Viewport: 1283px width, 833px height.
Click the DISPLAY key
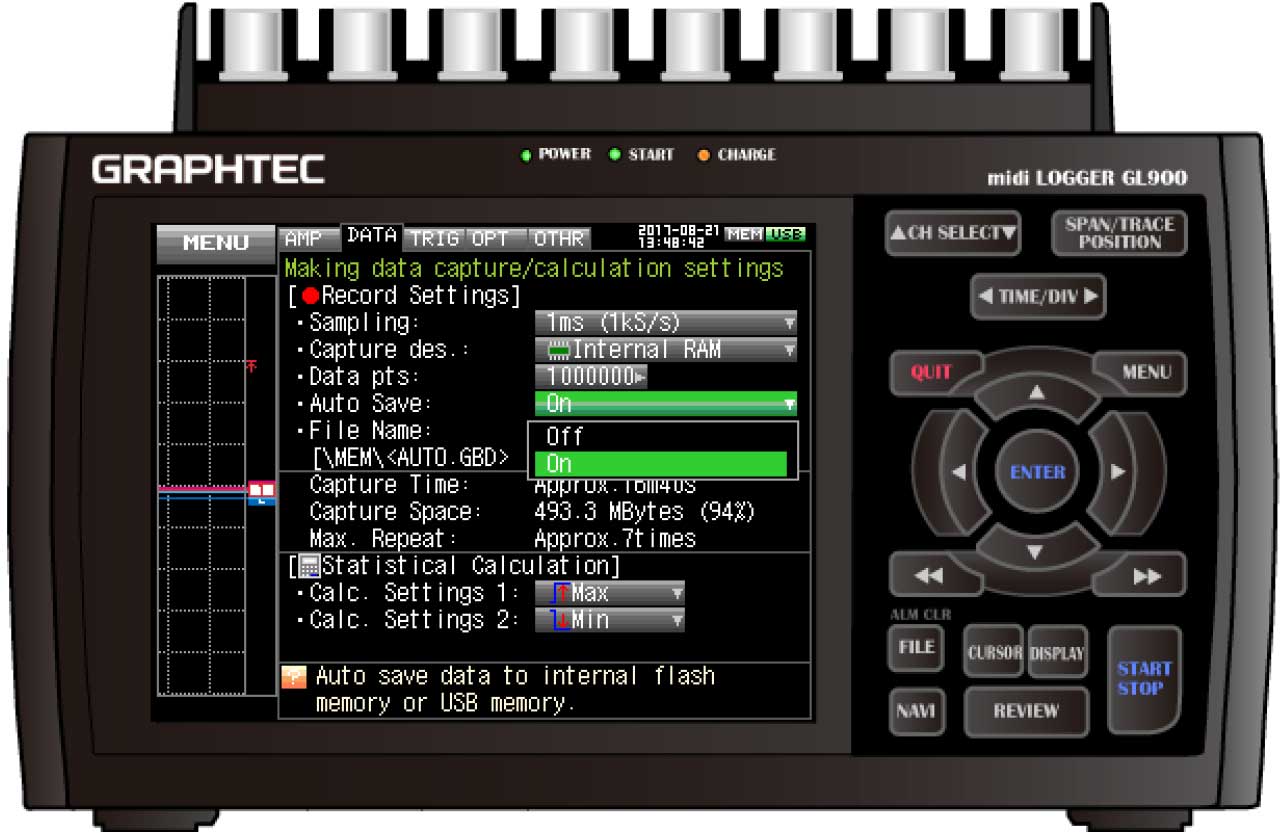point(1057,653)
